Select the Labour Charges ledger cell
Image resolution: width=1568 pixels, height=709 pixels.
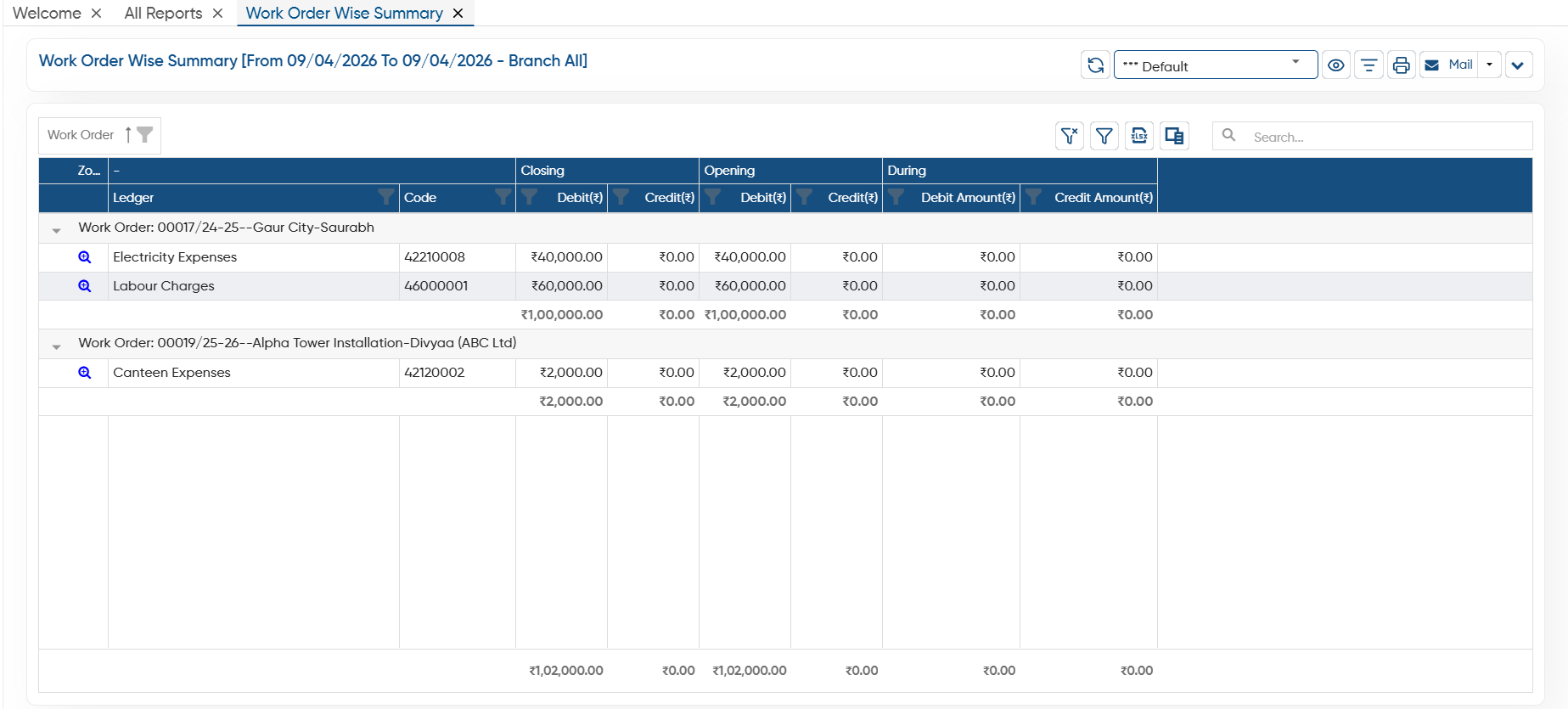click(x=254, y=286)
